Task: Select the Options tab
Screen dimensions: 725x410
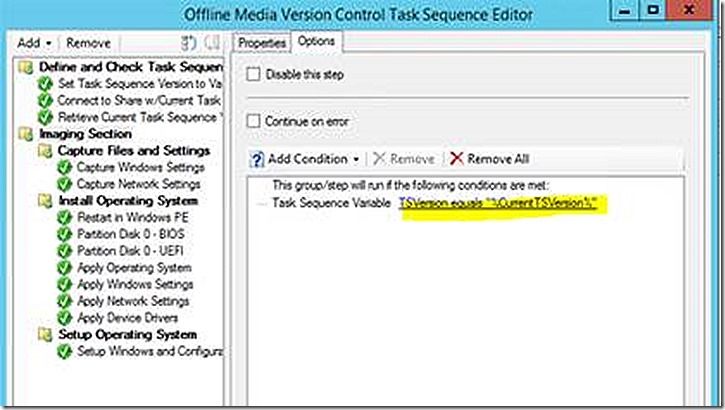Action: click(316, 42)
